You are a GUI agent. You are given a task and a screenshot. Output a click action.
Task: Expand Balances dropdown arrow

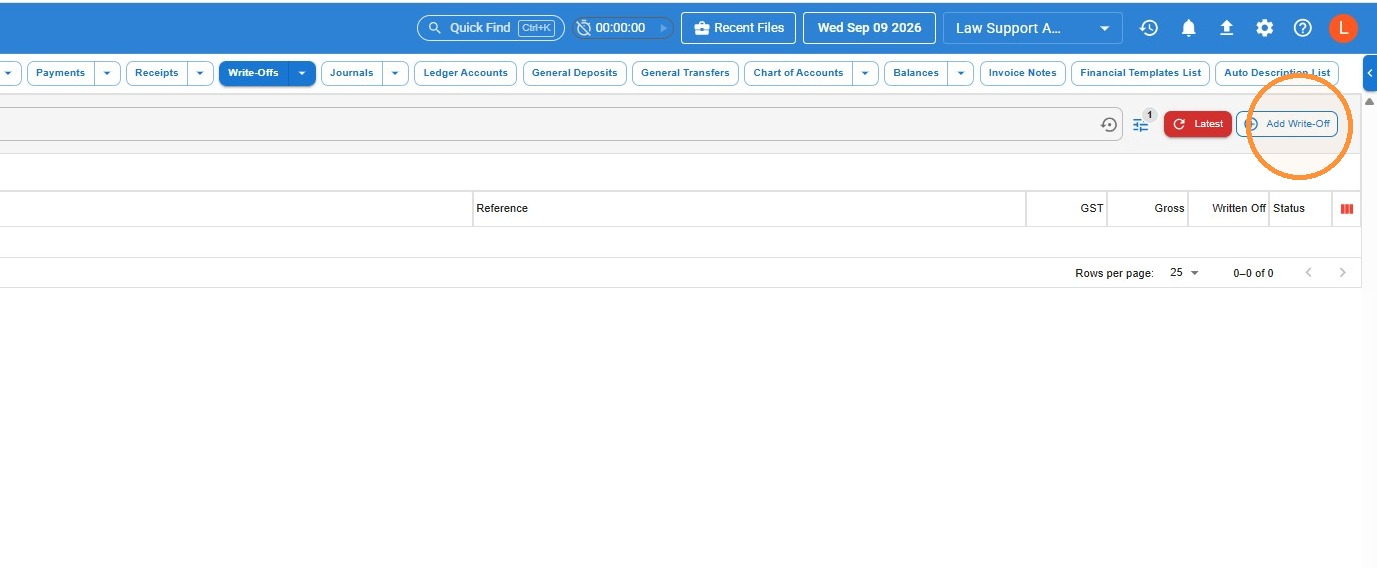[x=961, y=73]
